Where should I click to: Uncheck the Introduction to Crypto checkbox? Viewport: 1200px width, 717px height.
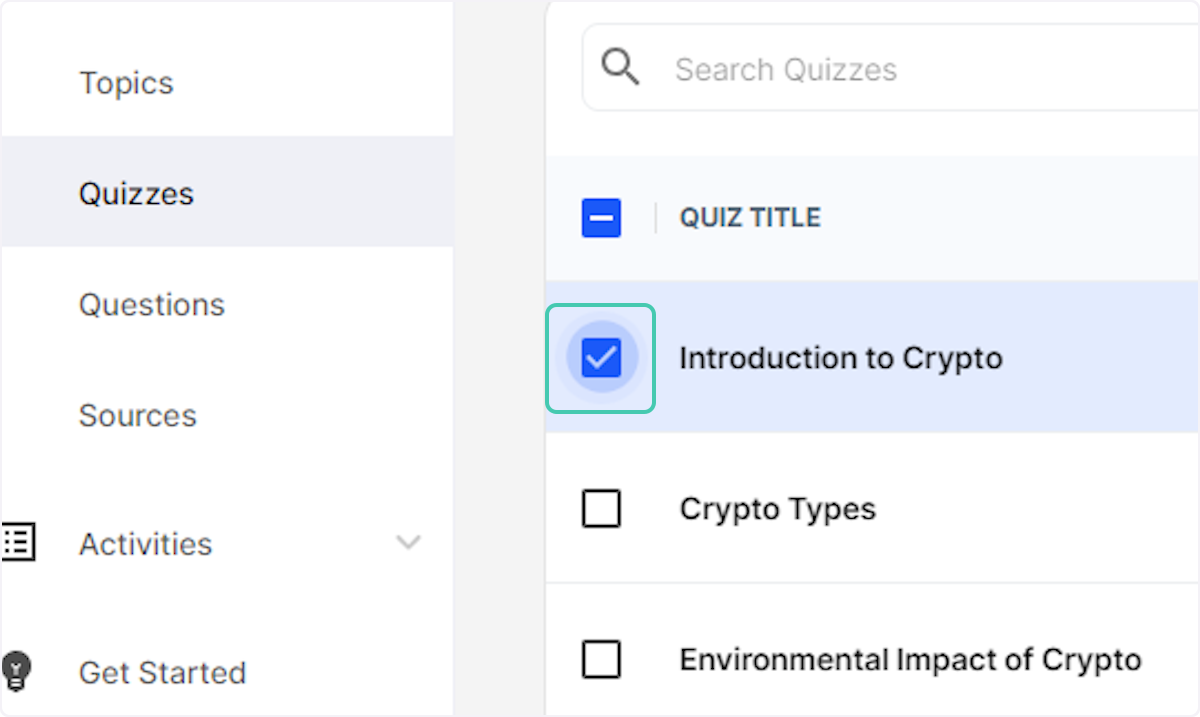click(x=600, y=358)
